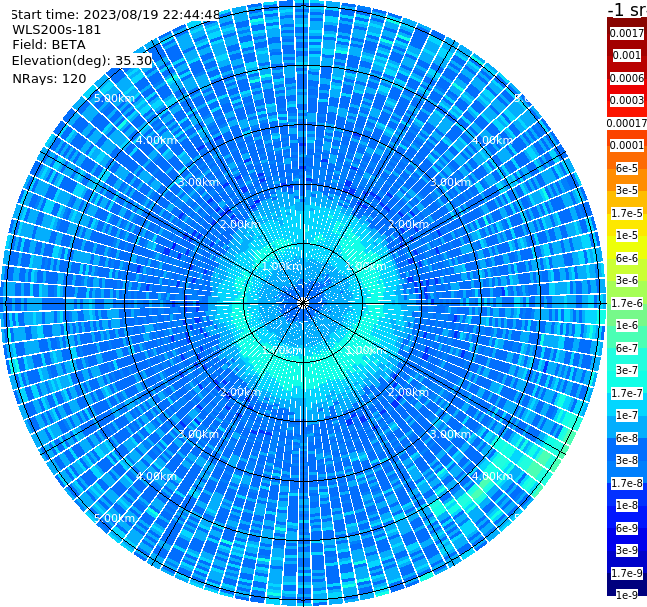Select the 1e-5 colorbar tick label
The width and height of the screenshot is (647, 607).
pos(627,235)
